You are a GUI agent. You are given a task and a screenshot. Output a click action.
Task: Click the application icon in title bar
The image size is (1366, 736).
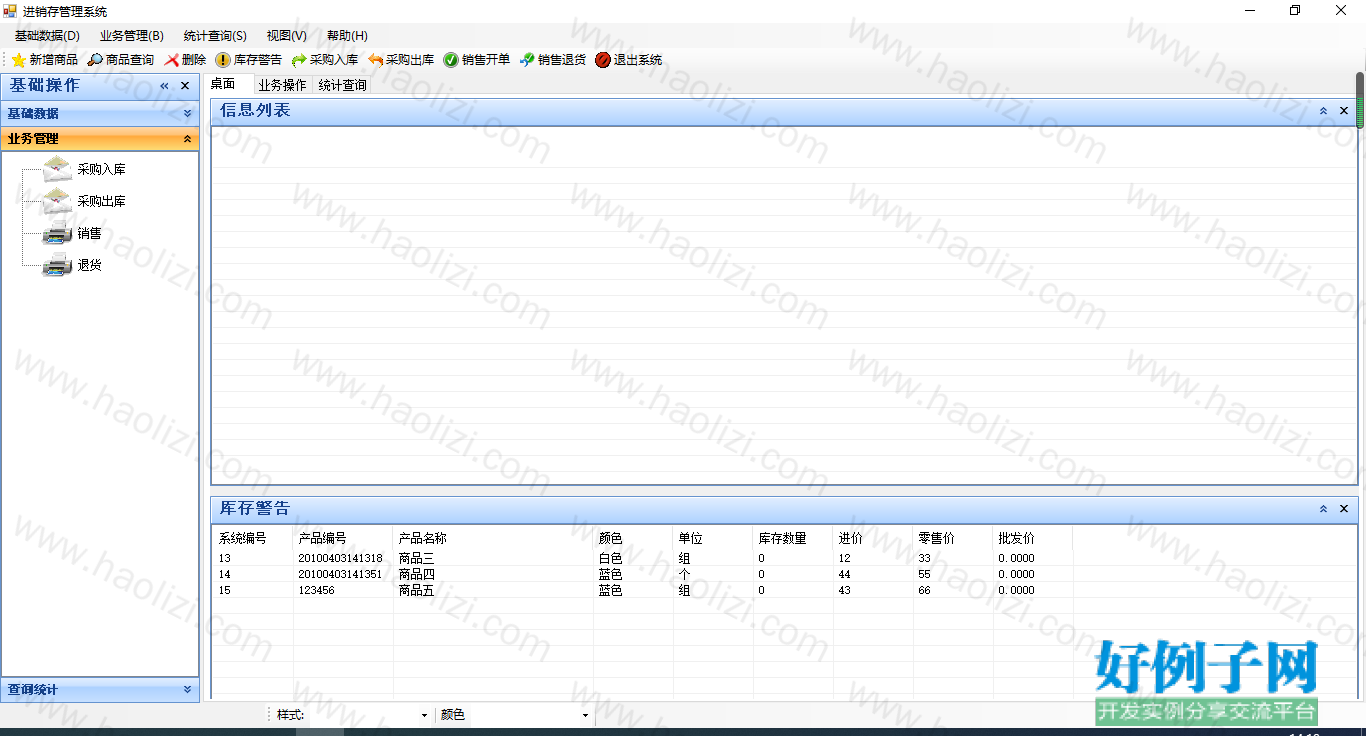pyautogui.click(x=10, y=11)
